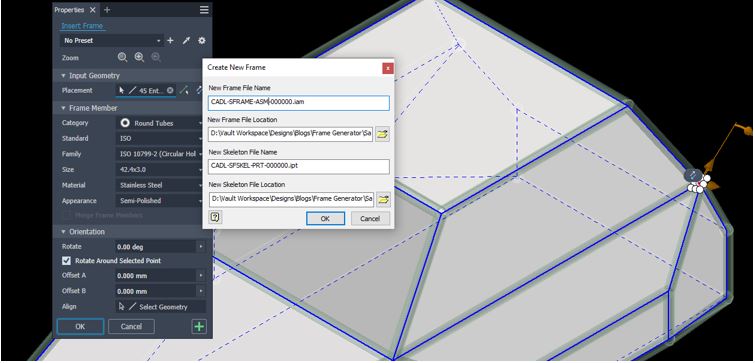
Task: Close the Create New Frame dialog
Action: point(388,68)
